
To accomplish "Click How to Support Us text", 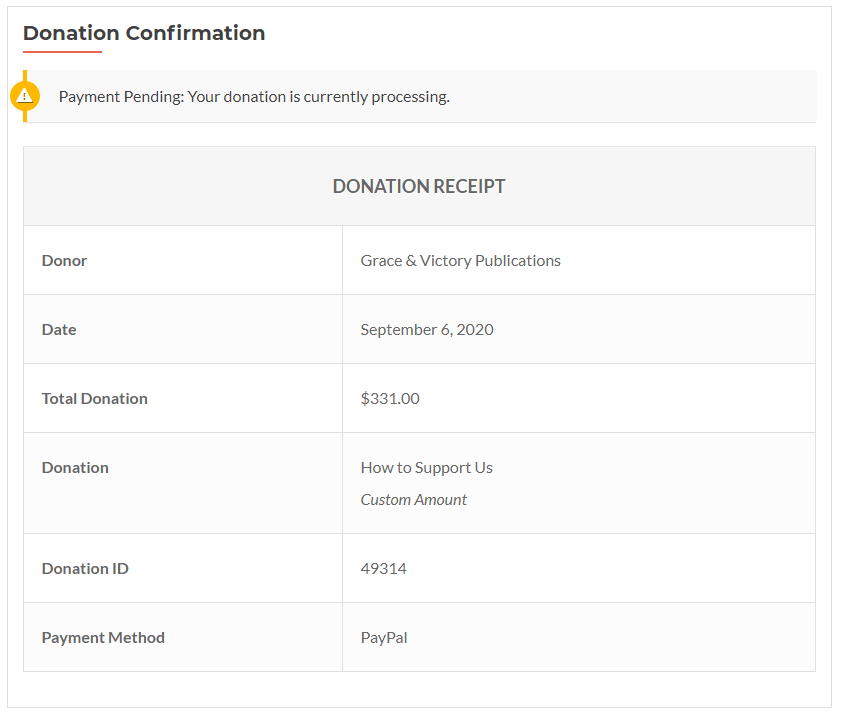I will coord(426,468).
